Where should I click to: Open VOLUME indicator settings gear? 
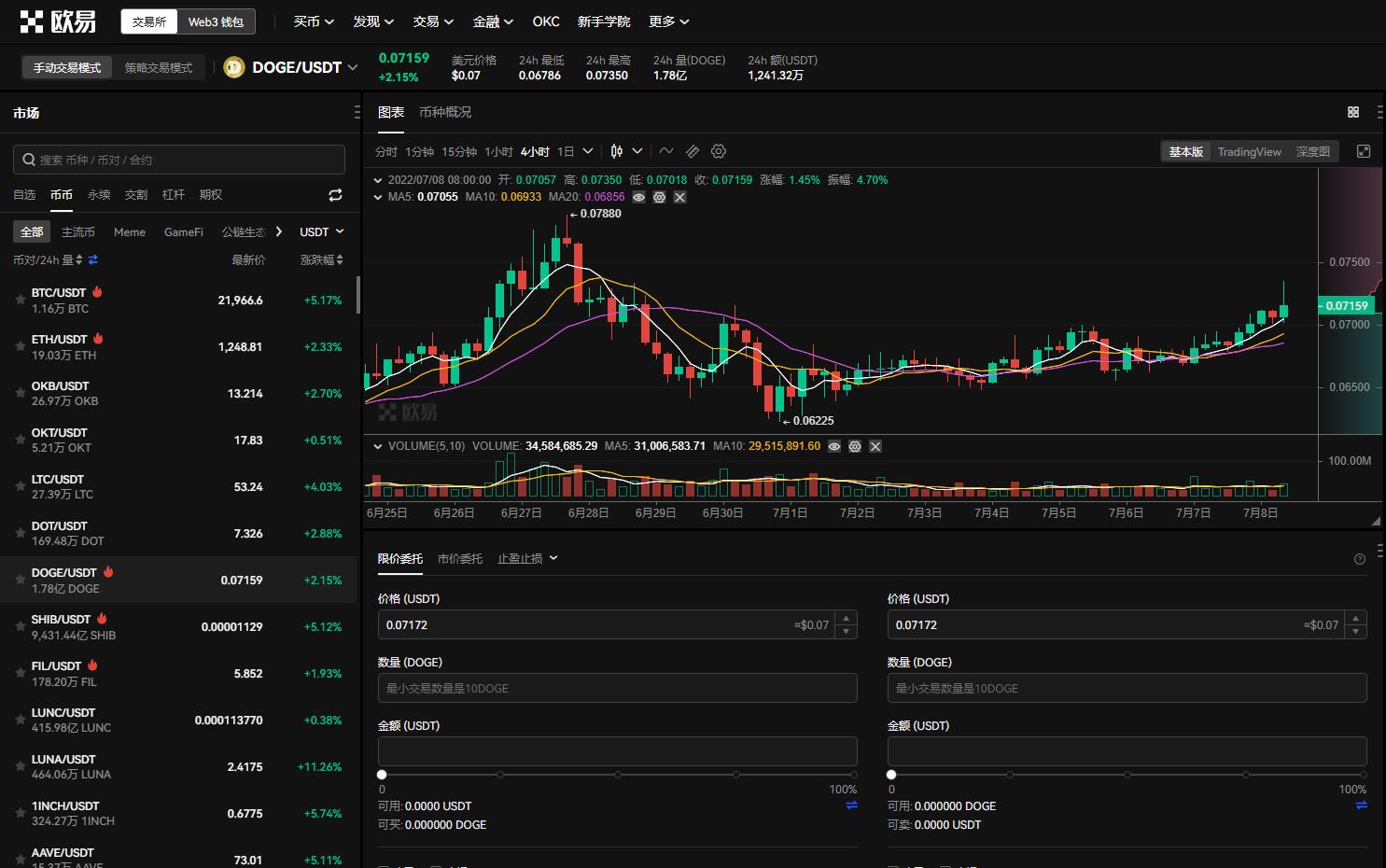coord(854,446)
